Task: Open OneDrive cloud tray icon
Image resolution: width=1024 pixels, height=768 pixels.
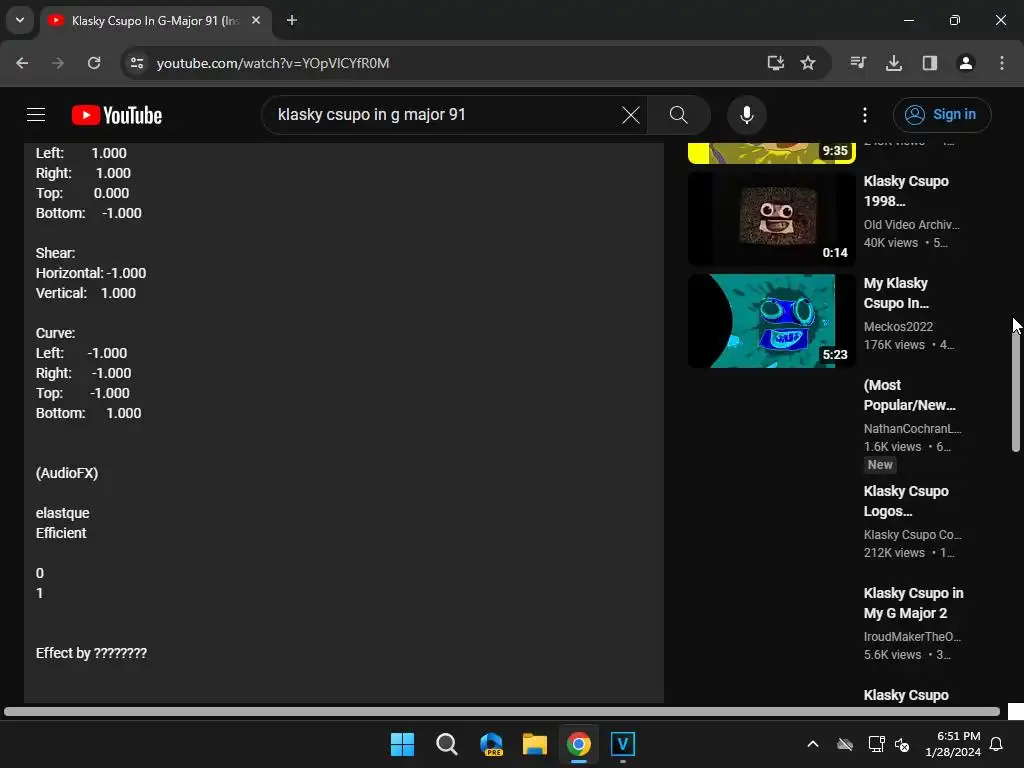Action: coord(845,744)
